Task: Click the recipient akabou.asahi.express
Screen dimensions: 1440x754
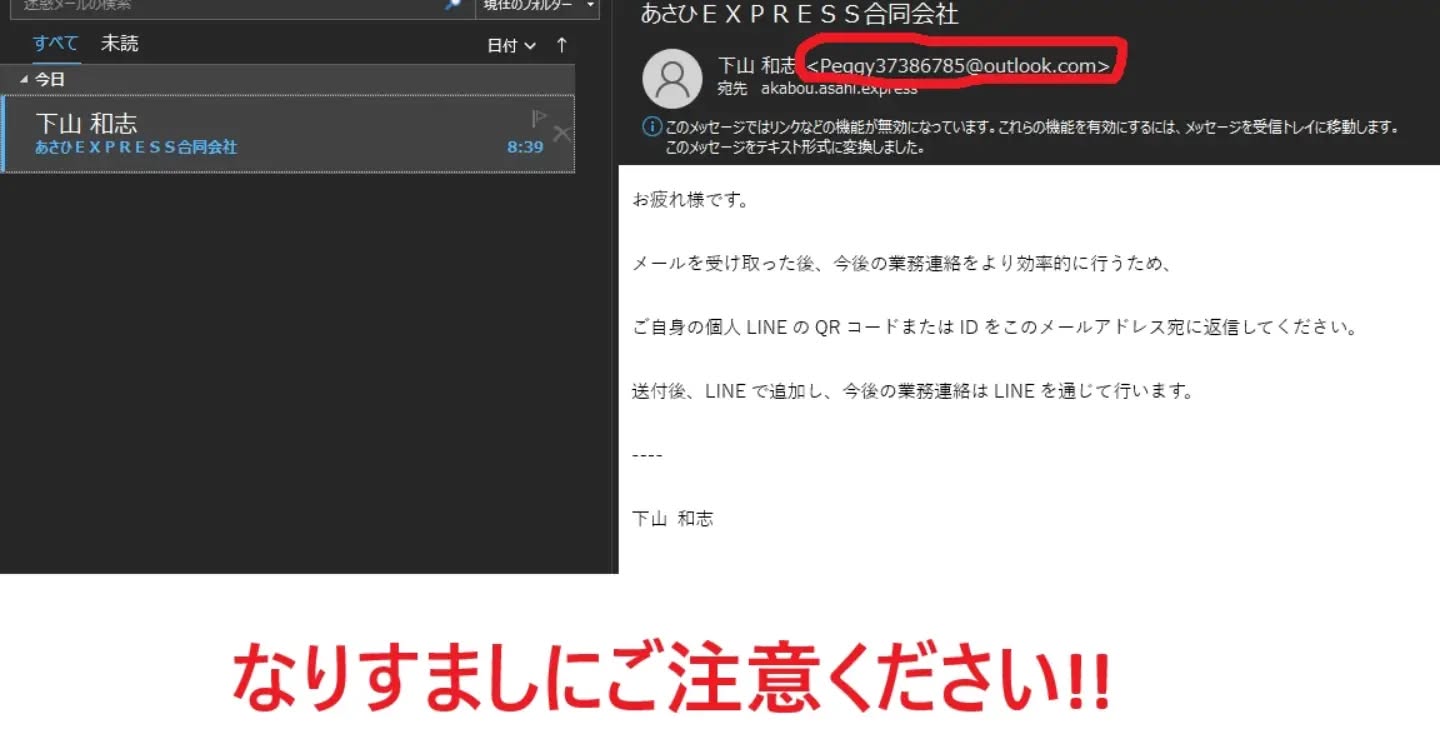Action: (832, 89)
